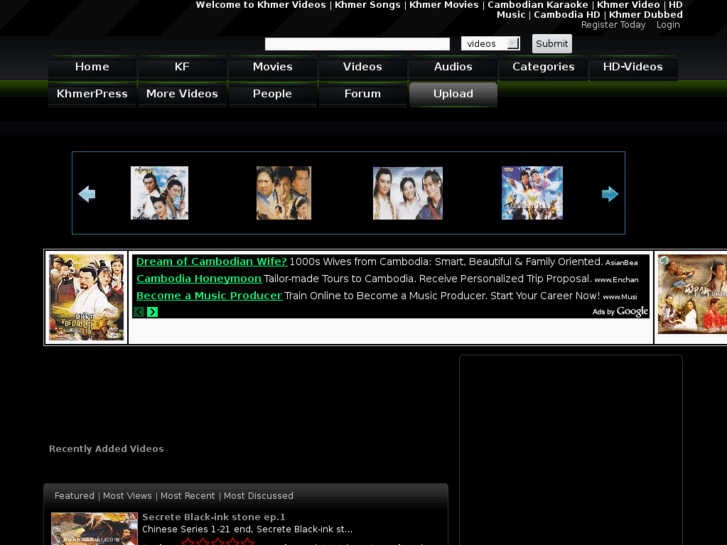
Task: Click the Recently Added Videos heading
Action: coord(106,449)
